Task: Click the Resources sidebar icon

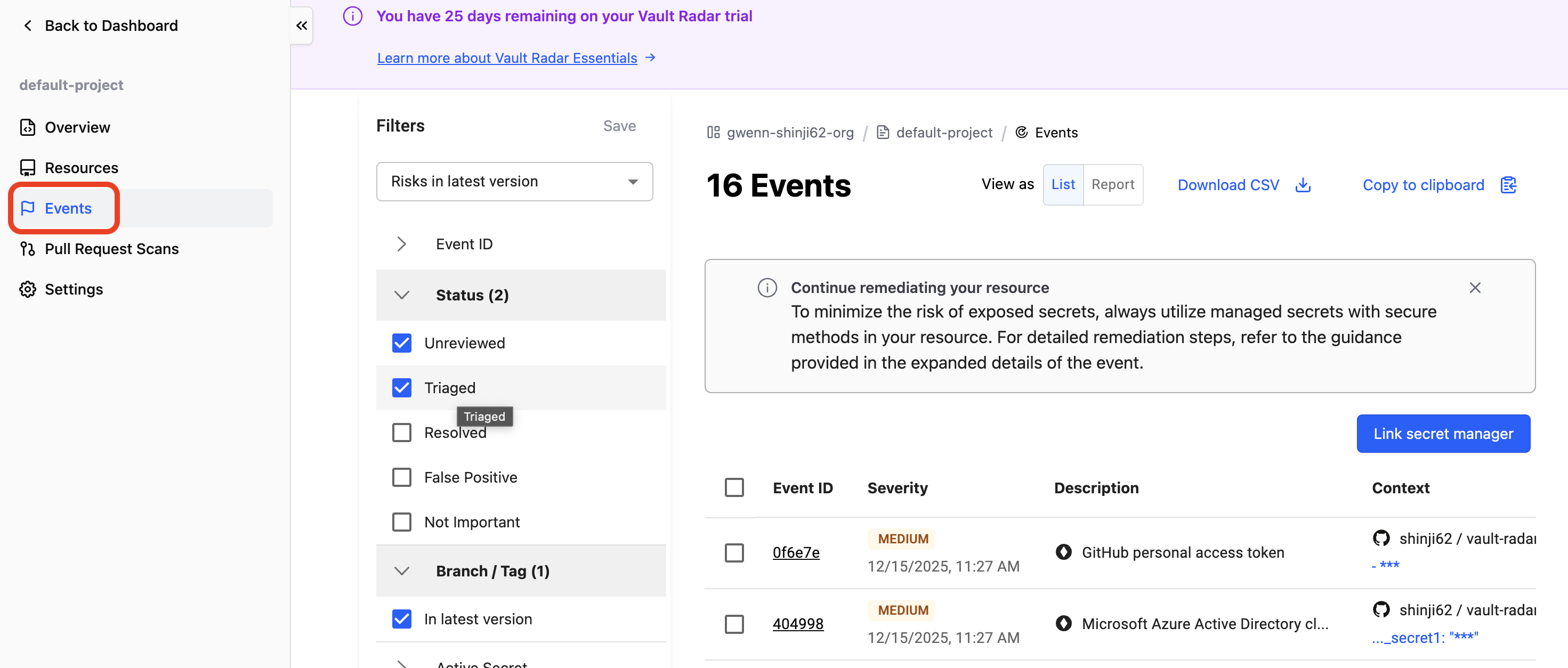Action: click(27, 167)
